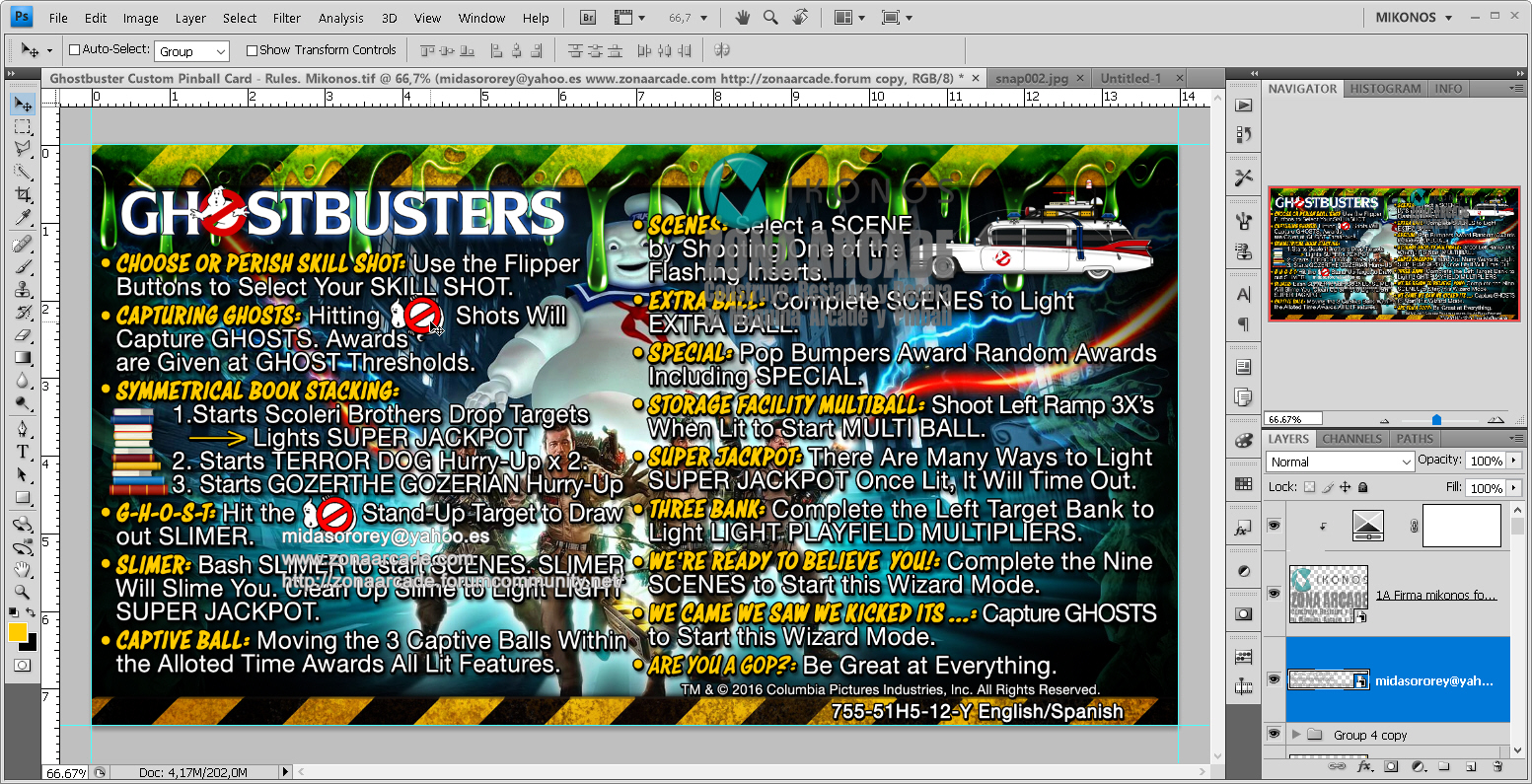
Task: Click the Navigator zoom out button
Action: point(1385,420)
